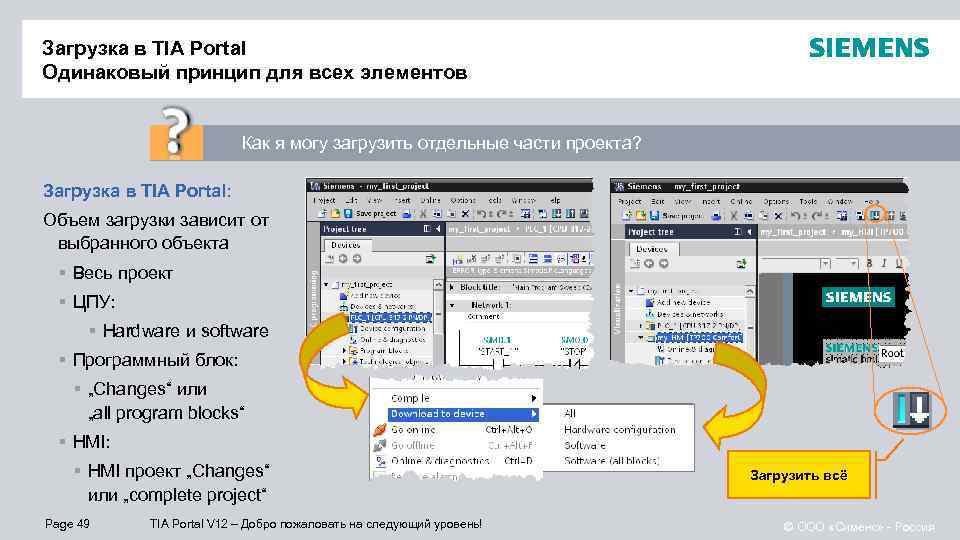Collapse Network 1 section in block editor
The height and width of the screenshot is (540, 960).
pos(452,305)
